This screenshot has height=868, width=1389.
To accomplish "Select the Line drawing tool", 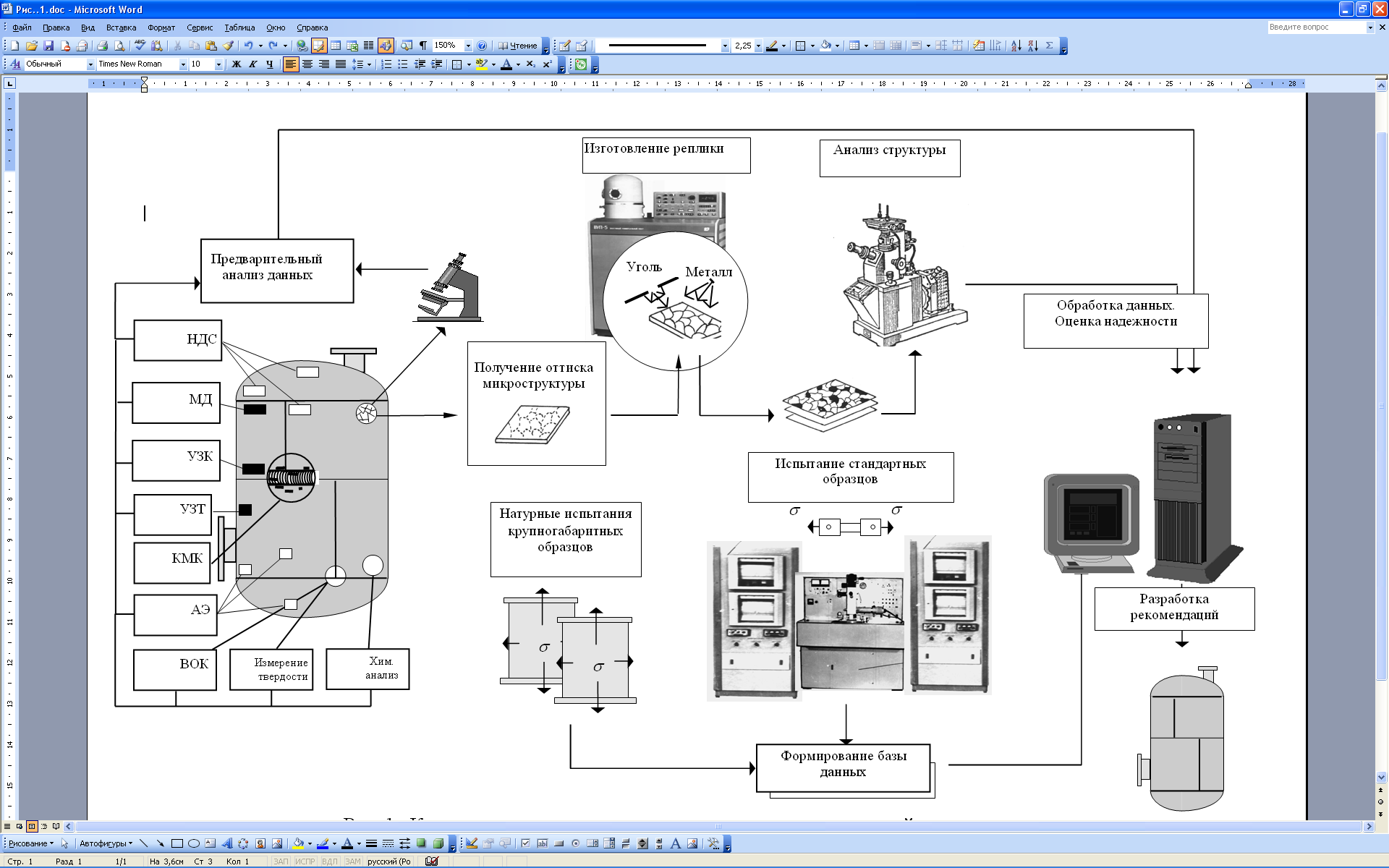I will (x=144, y=843).
